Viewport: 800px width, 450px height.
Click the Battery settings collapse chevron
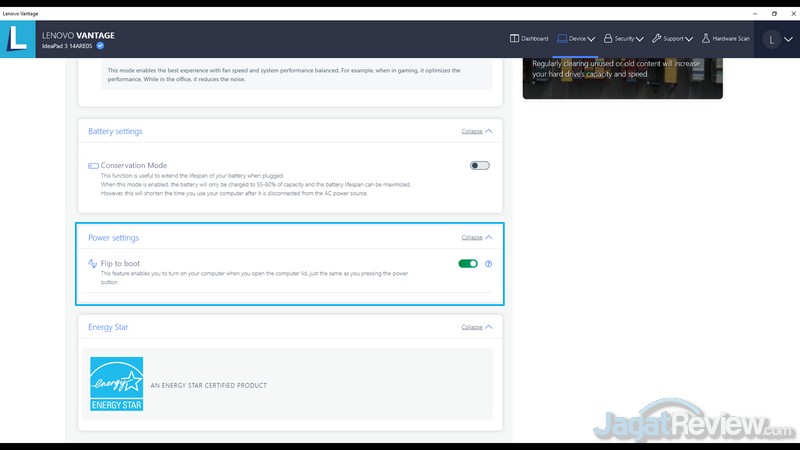click(x=489, y=131)
